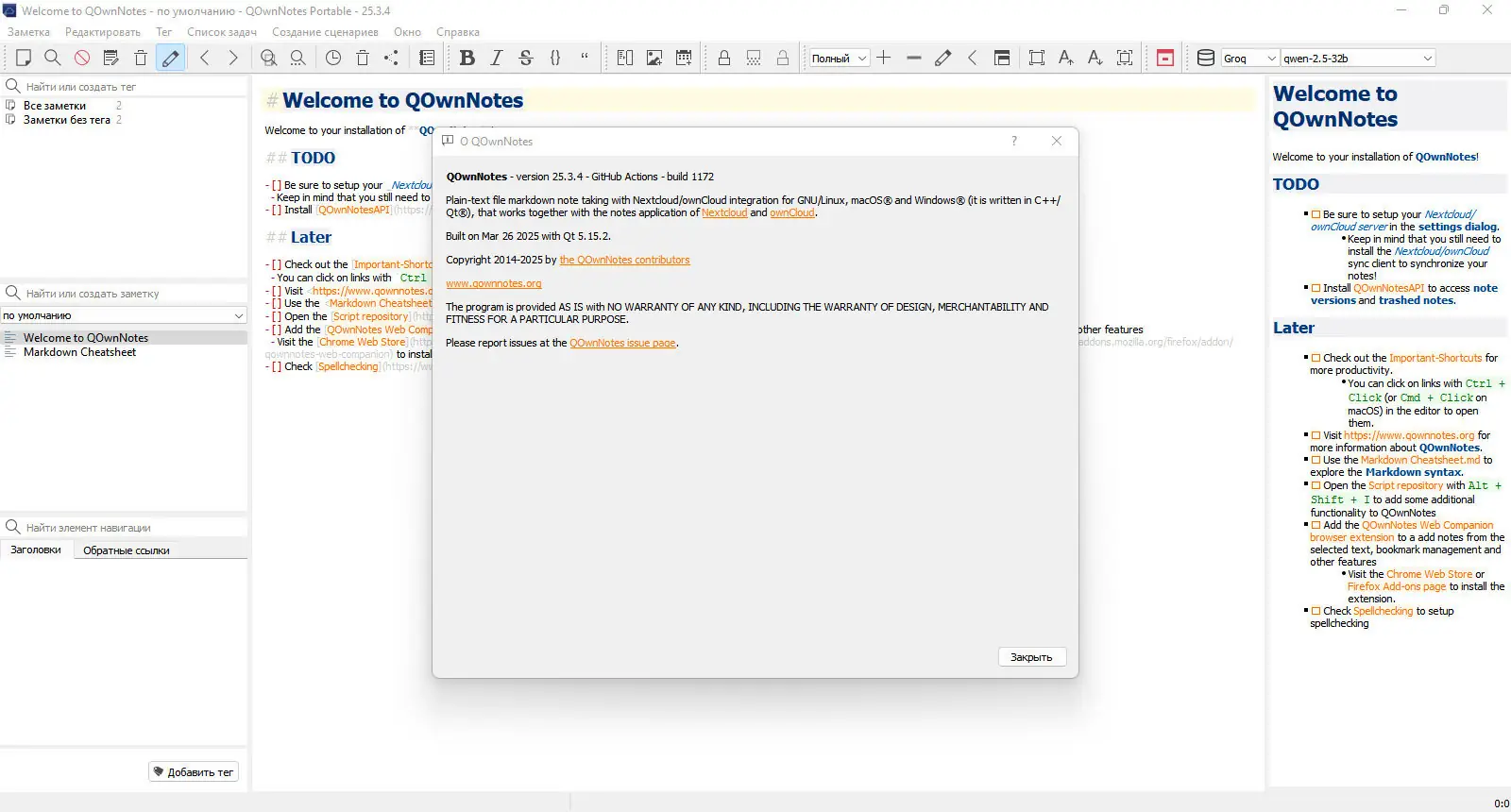Open the www.qownnotes.org link

(494, 284)
